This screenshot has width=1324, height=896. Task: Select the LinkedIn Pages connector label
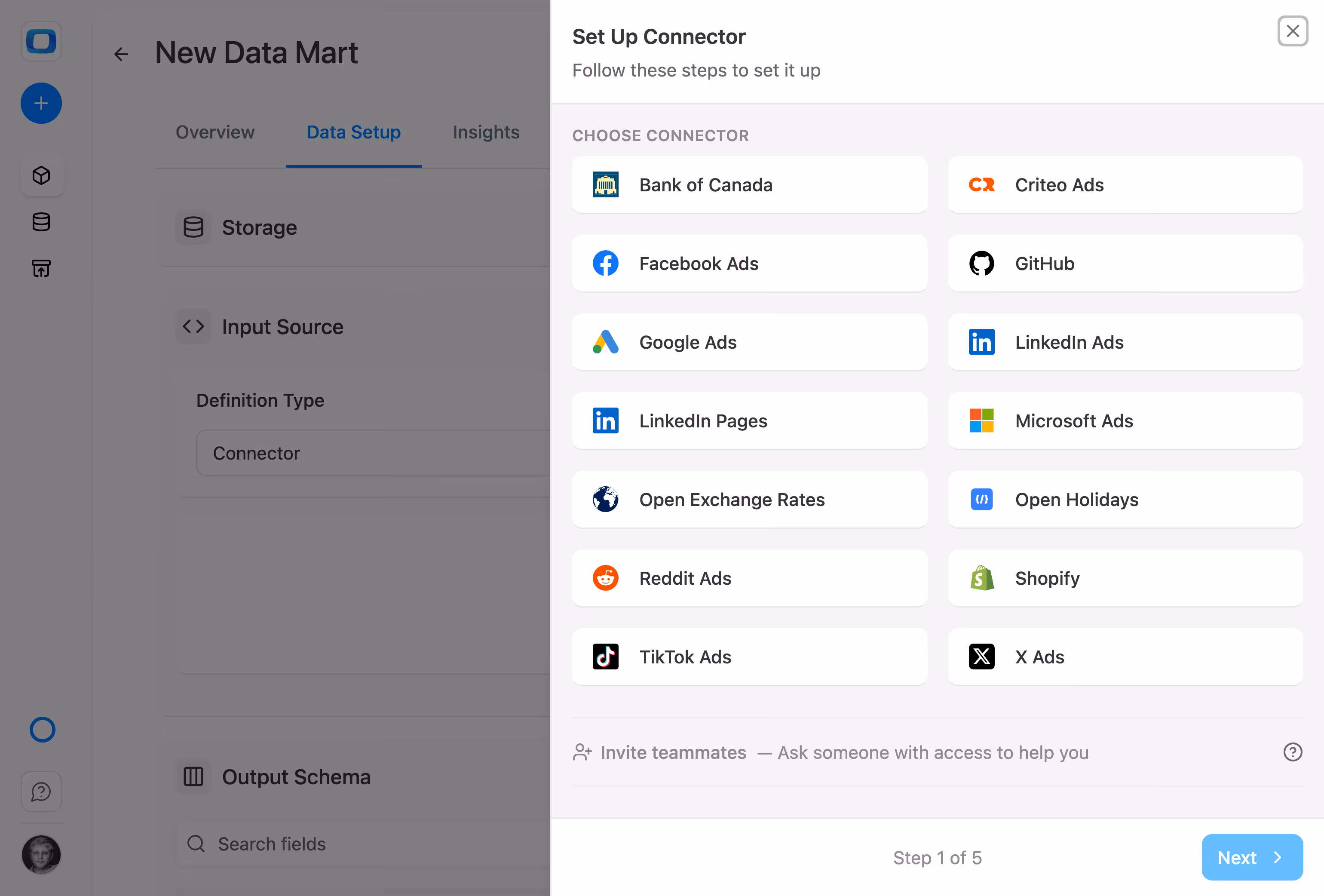[x=703, y=420]
